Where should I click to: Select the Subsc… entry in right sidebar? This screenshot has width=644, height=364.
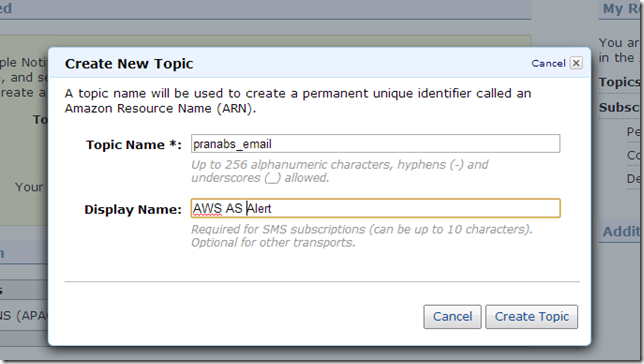coord(619,108)
